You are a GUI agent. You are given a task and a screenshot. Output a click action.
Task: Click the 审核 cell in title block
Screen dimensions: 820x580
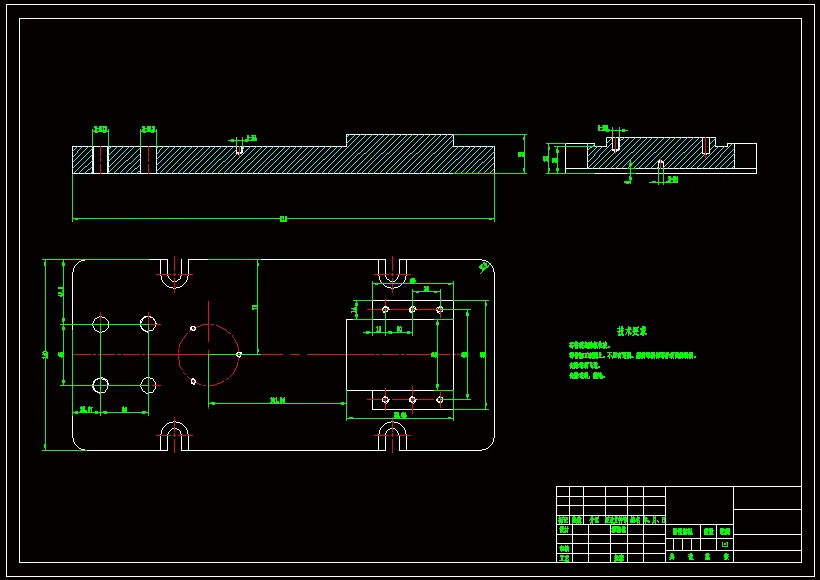(x=563, y=549)
